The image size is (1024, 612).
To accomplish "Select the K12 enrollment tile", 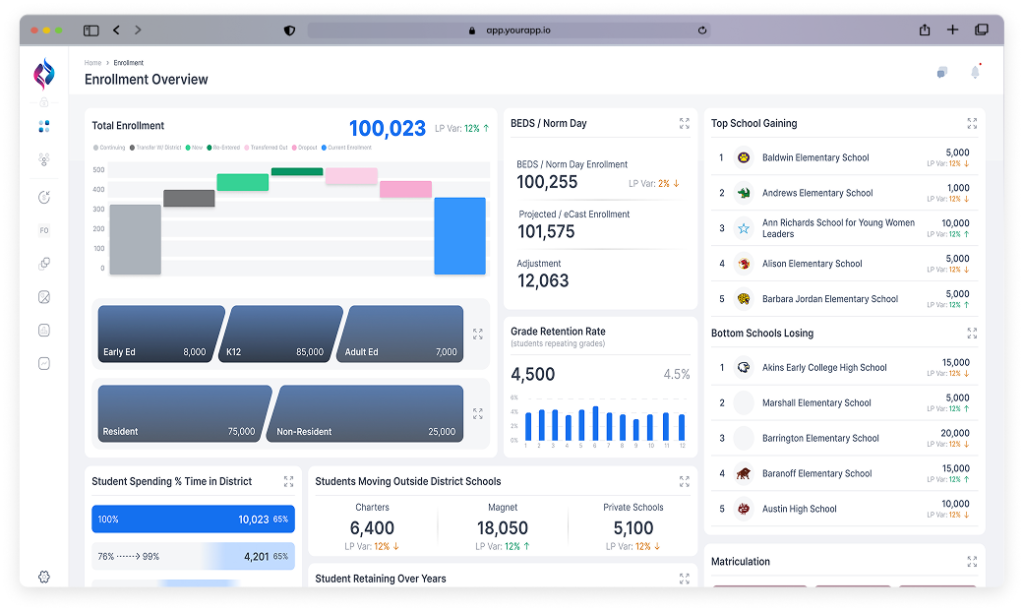I will [277, 334].
